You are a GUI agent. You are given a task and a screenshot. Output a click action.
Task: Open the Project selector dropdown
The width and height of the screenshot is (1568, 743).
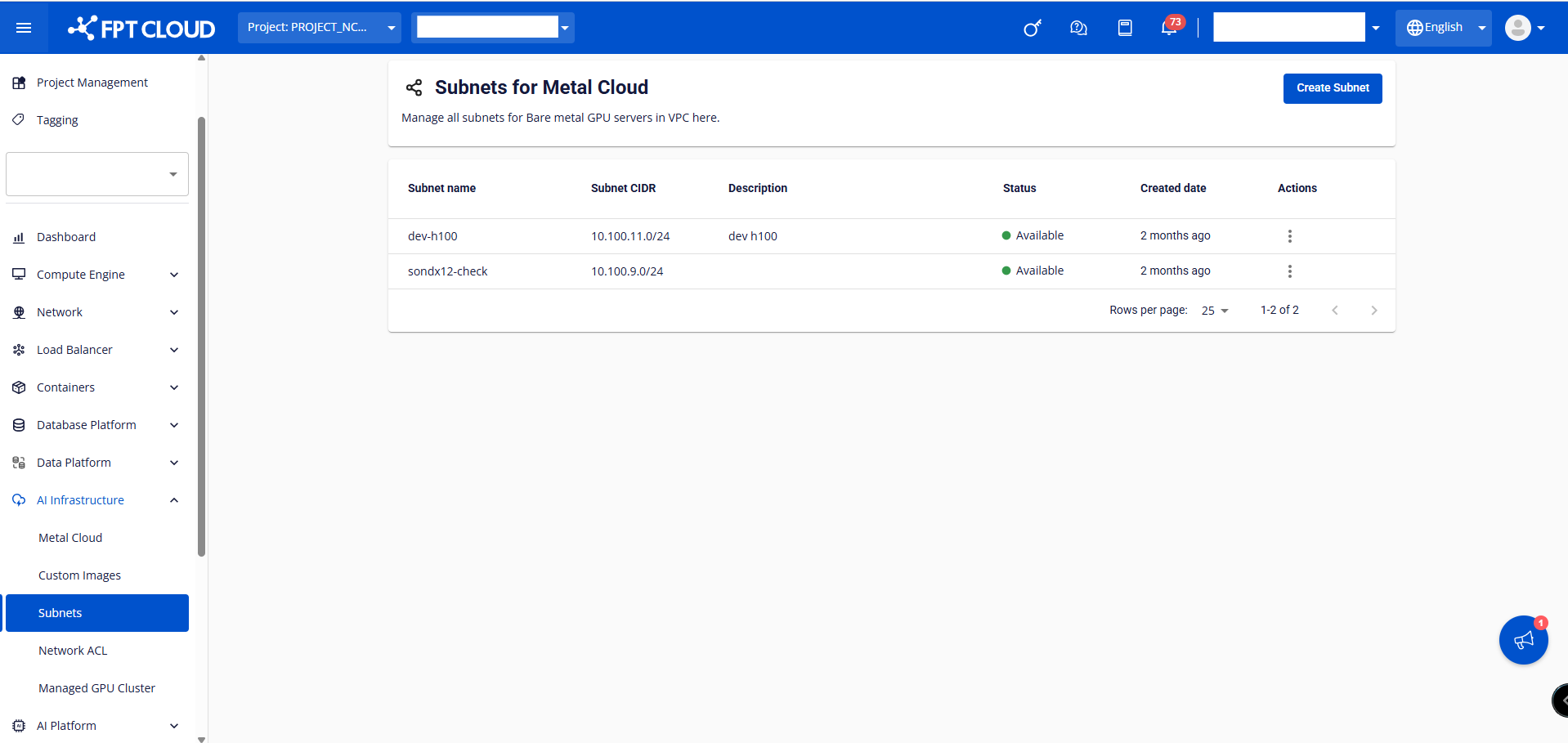(x=320, y=28)
